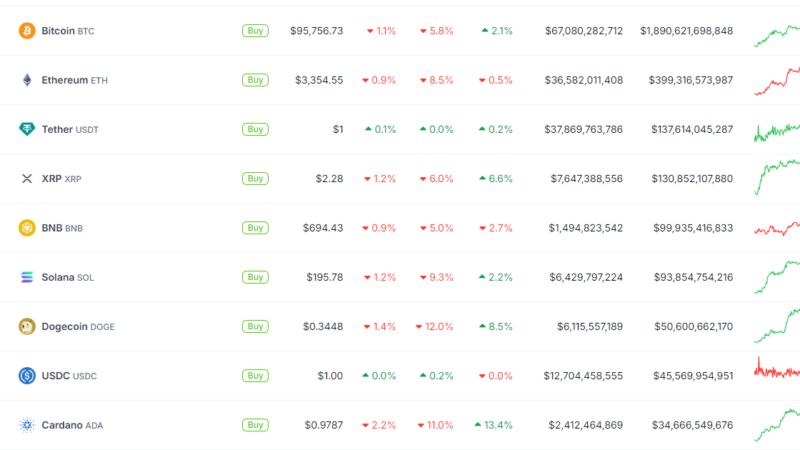Screen dimensions: 800x450
Task: Open the Ethereum ETH coin page
Action: tap(74, 80)
